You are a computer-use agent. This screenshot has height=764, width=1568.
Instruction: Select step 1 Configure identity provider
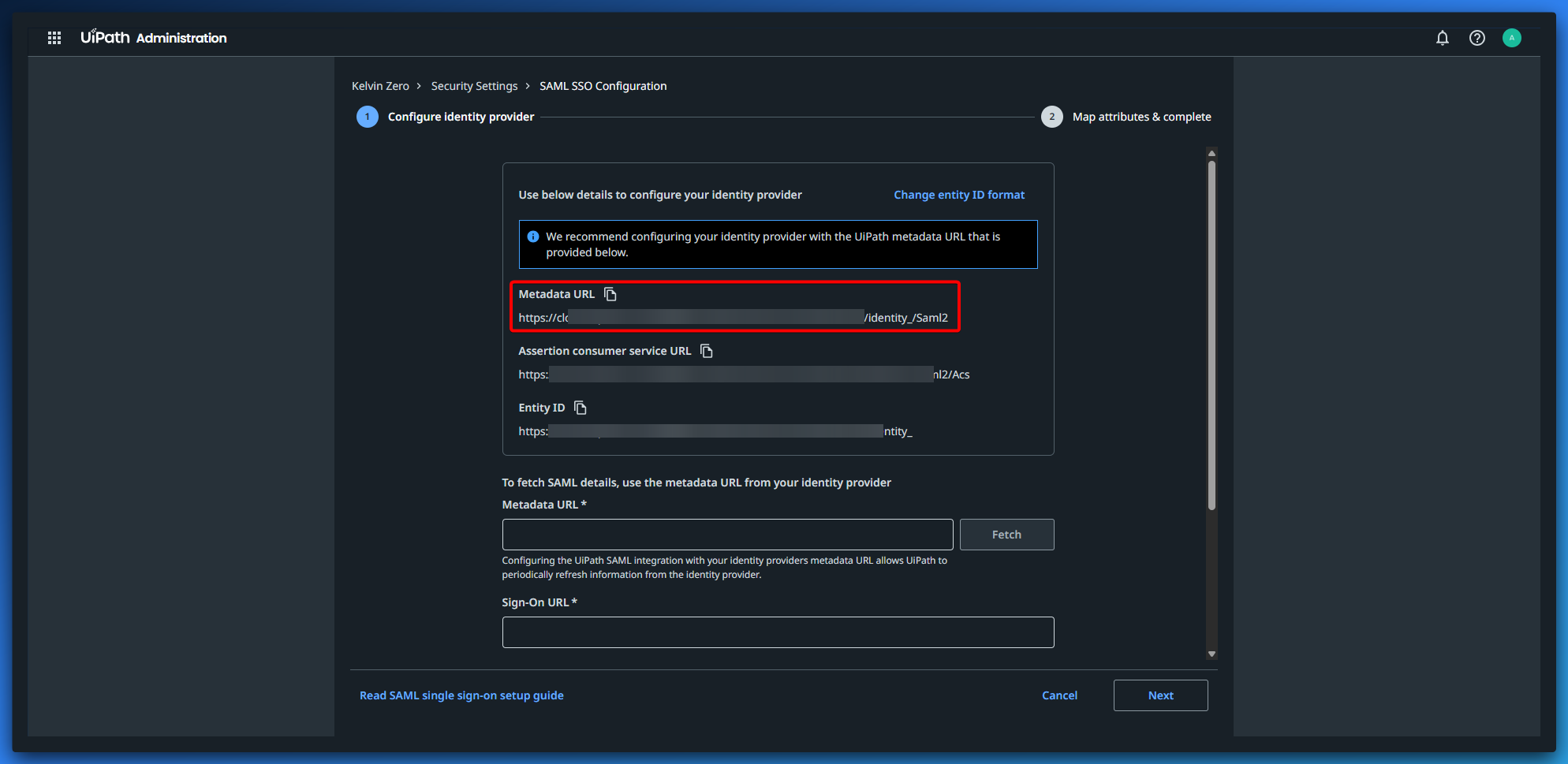click(446, 117)
